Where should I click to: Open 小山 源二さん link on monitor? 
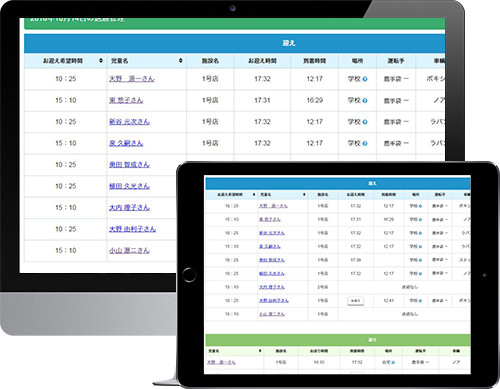pos(129,250)
